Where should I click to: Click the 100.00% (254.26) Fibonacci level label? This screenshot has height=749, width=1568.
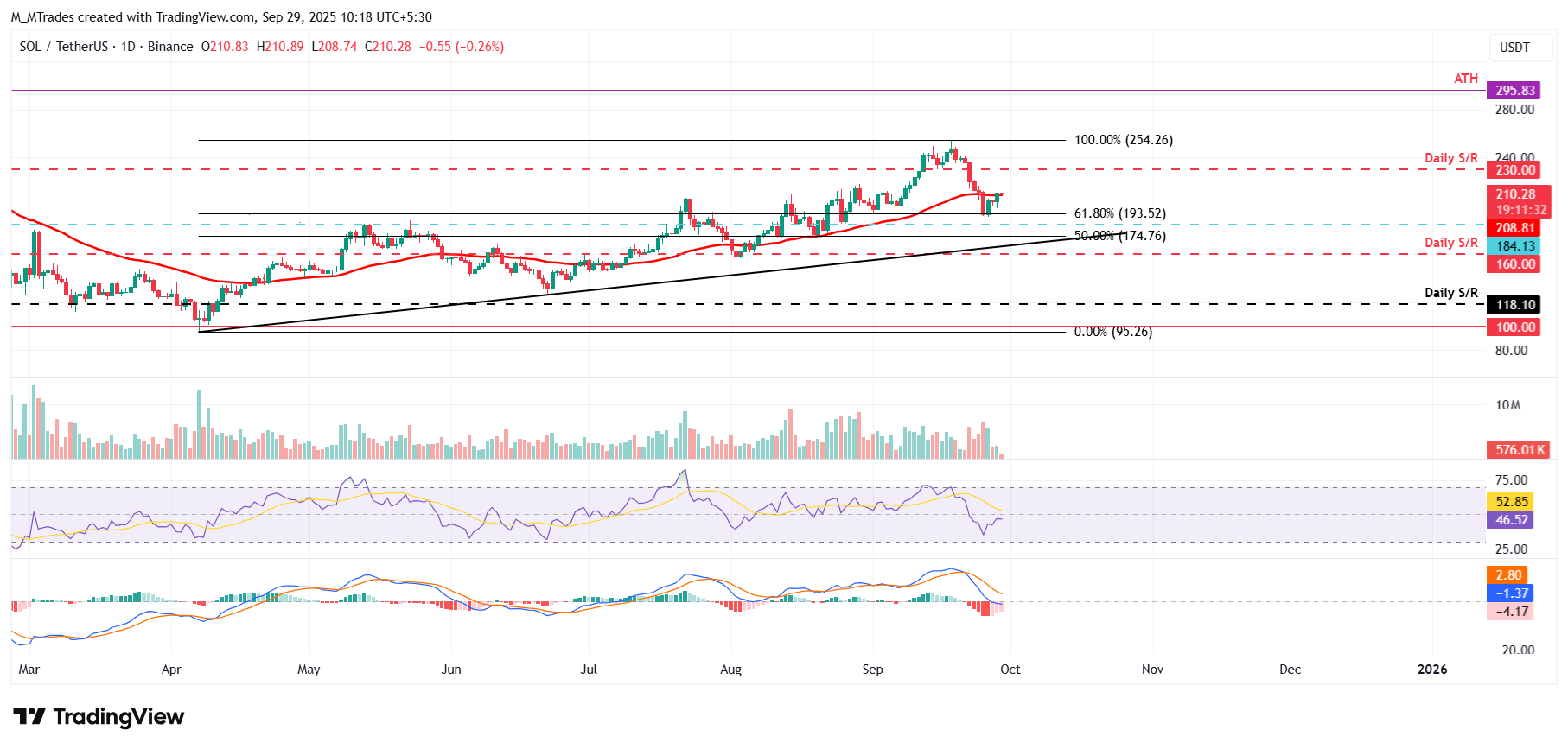pos(1123,140)
